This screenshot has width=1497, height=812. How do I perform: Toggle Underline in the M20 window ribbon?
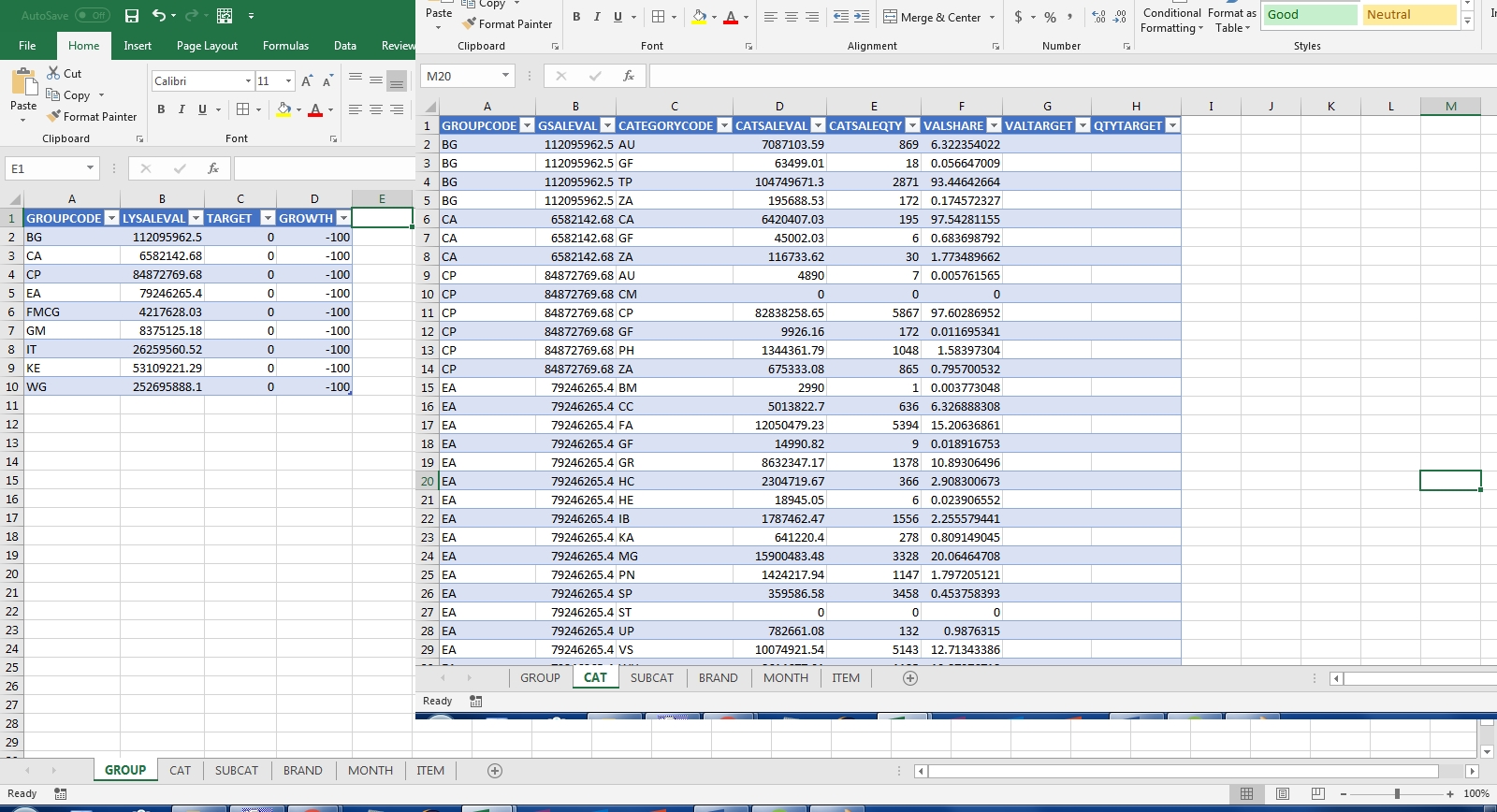pos(618,17)
